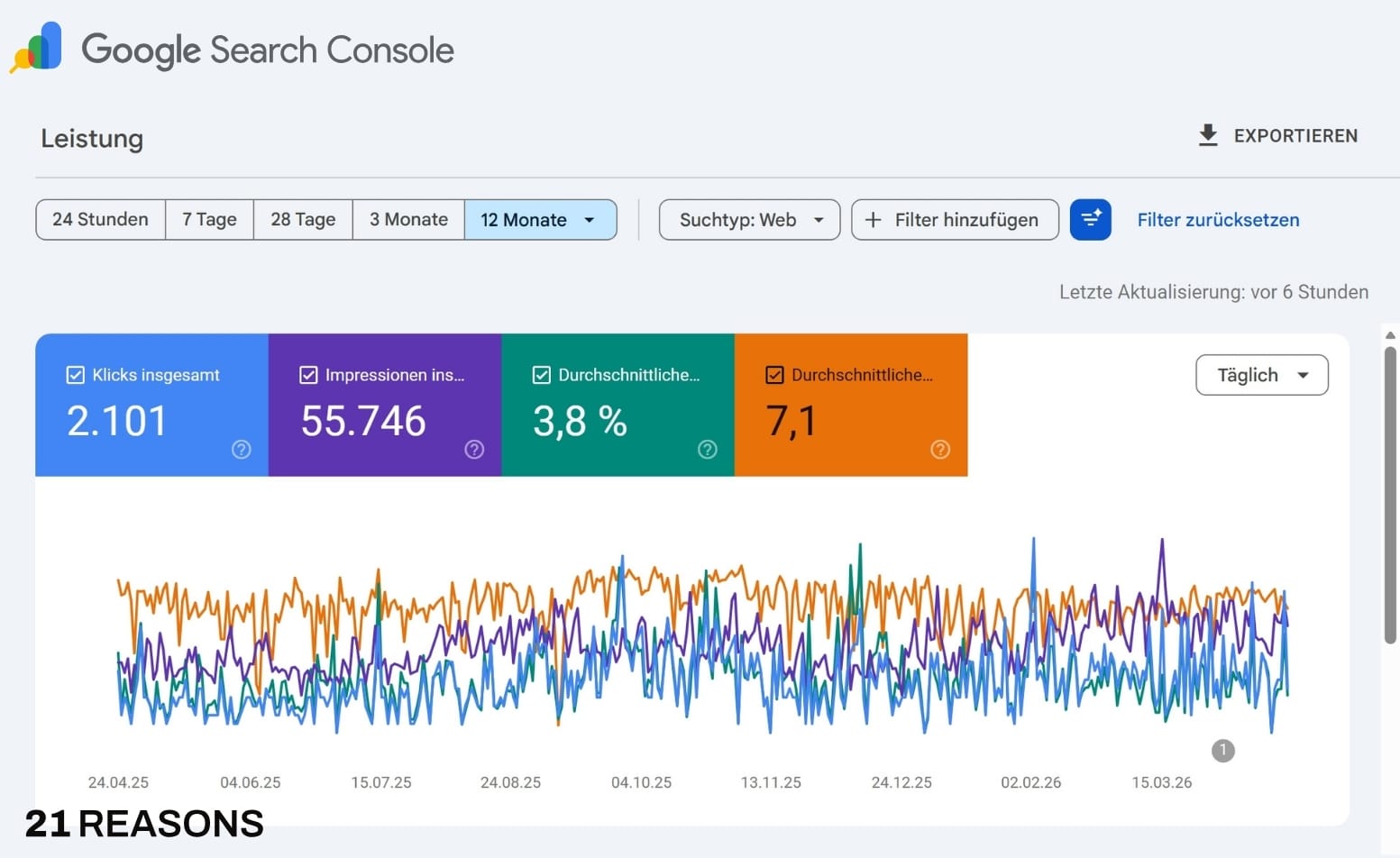The image size is (1400, 858).
Task: Click the 24.08.25 axis date label
Action: coord(510,782)
